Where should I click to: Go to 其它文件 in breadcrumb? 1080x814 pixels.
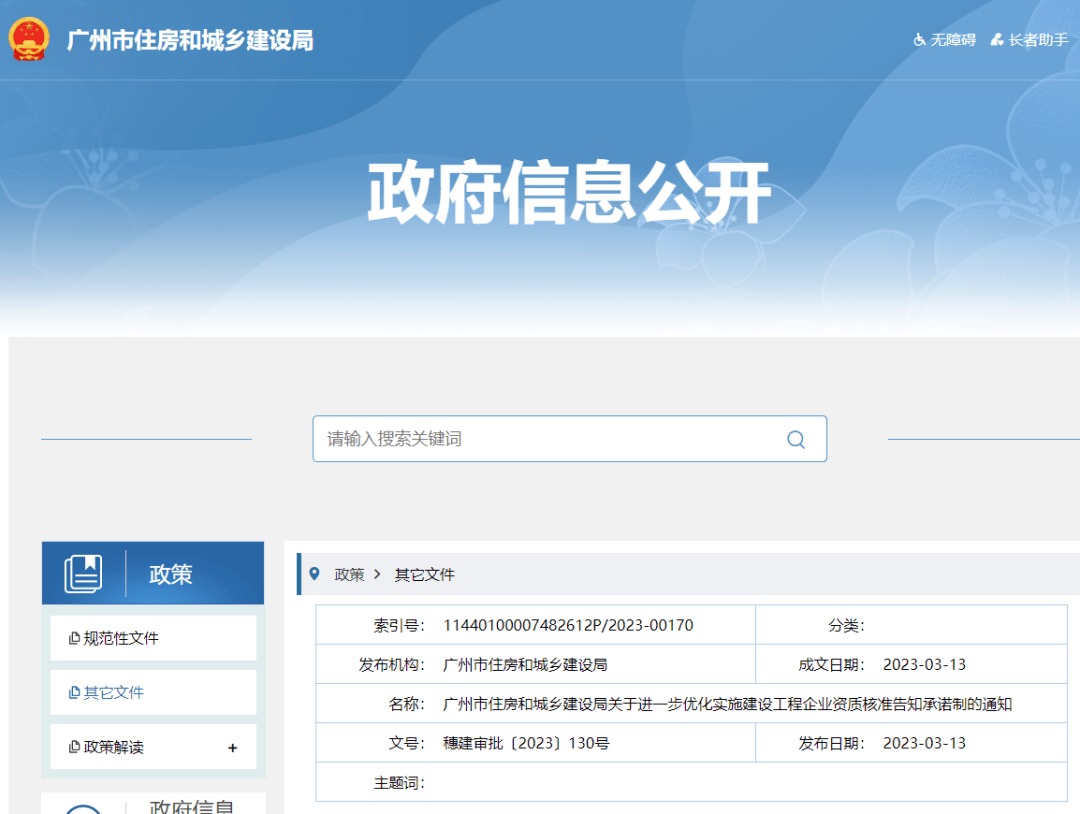424,574
